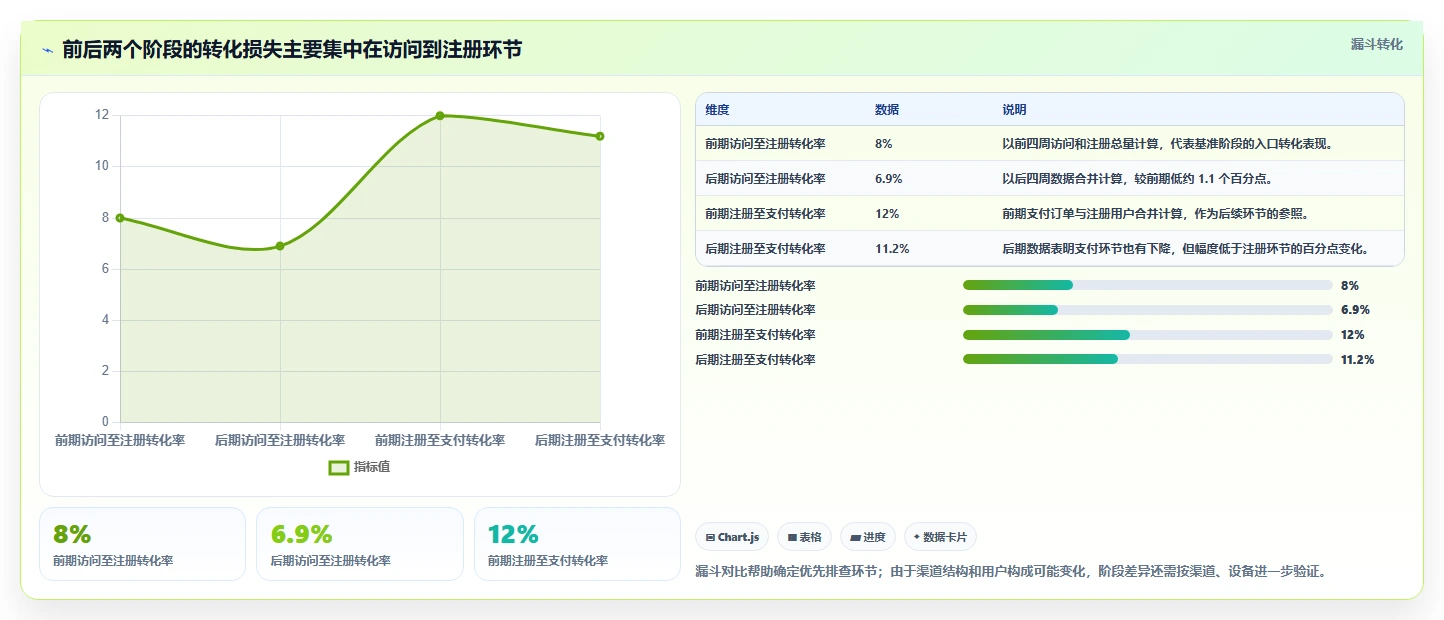Open the 12% data card
Image resolution: width=1444 pixels, height=620 pixels.
tap(577, 544)
